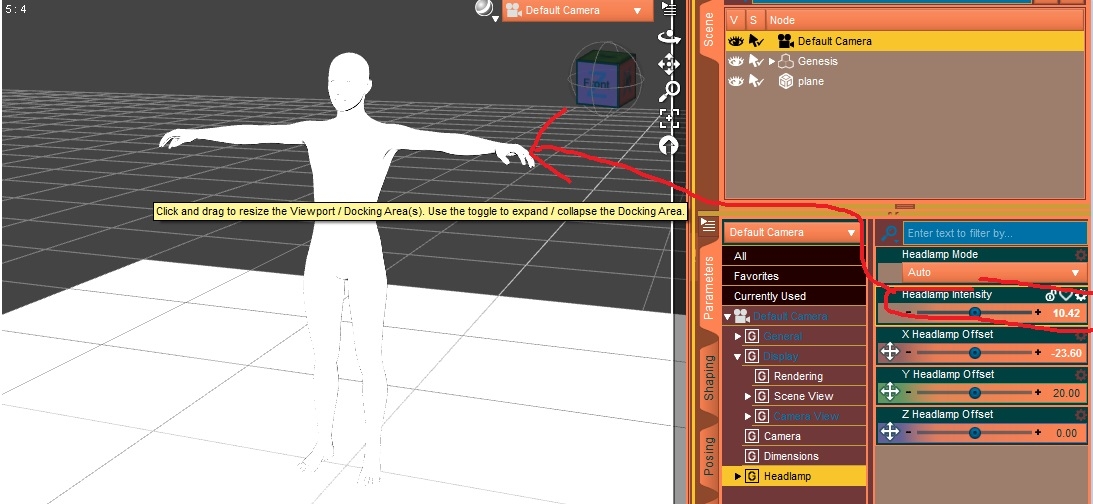Expand the Genesis node in Scene
Viewport: 1093px width, 504px height.
pyautogui.click(x=771, y=61)
